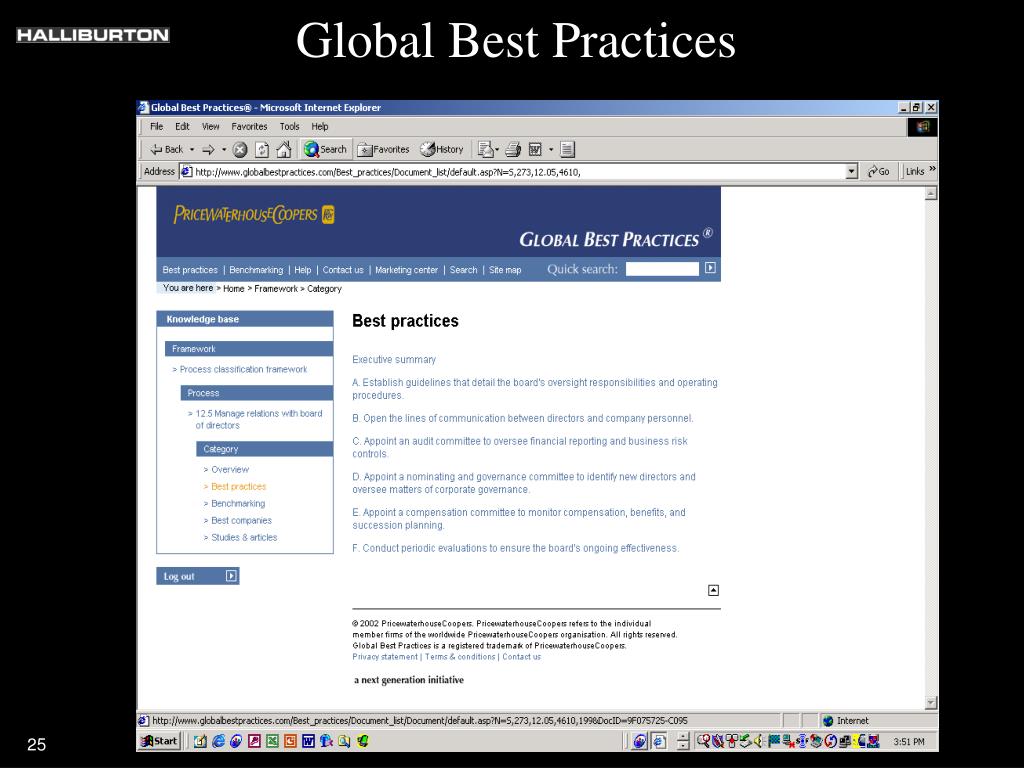Open the File menu
The height and width of the screenshot is (768, 1024).
(157, 127)
